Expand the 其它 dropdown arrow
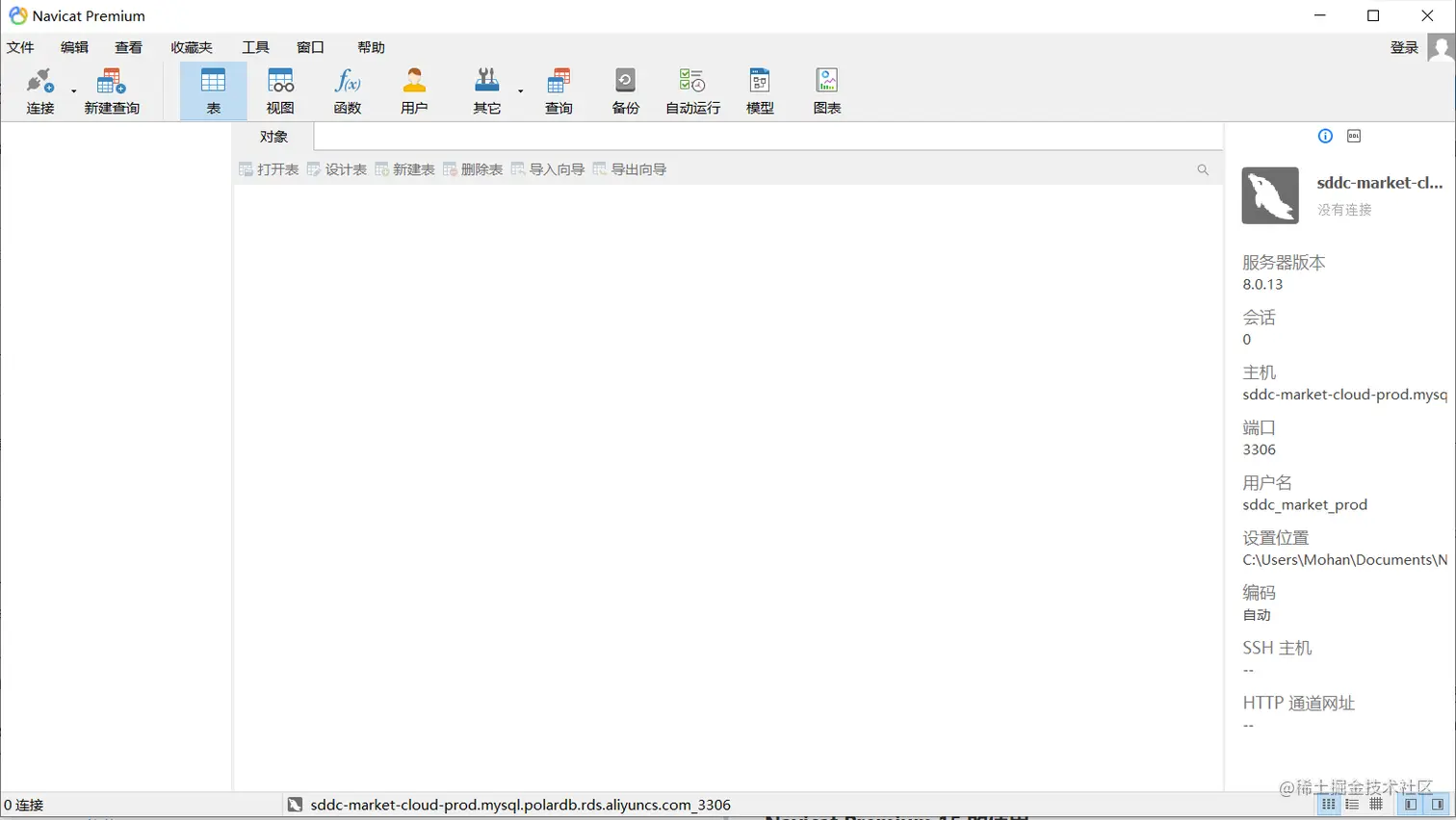1456x820 pixels. click(521, 91)
